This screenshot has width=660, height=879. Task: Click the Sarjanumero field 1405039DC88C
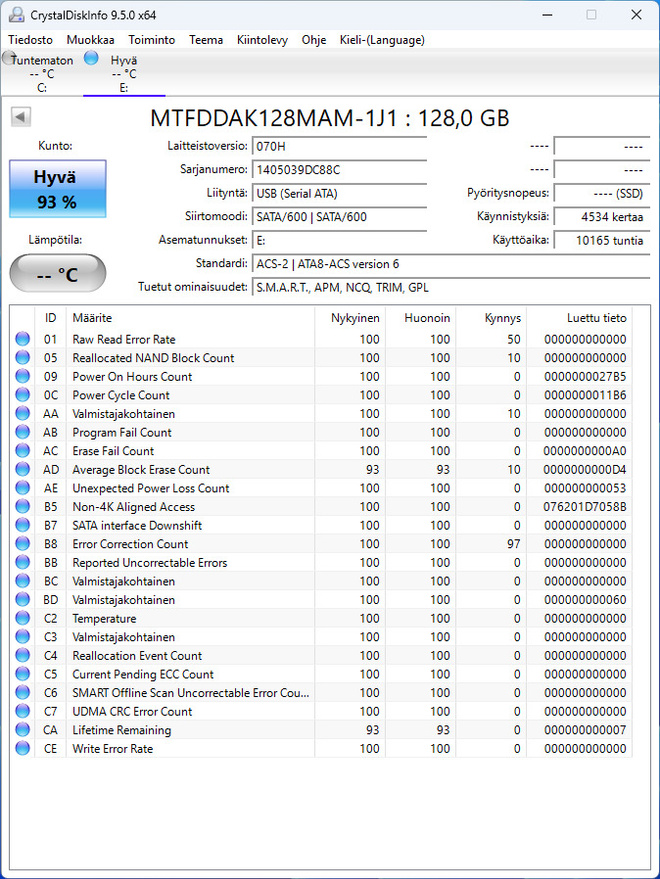click(x=339, y=170)
